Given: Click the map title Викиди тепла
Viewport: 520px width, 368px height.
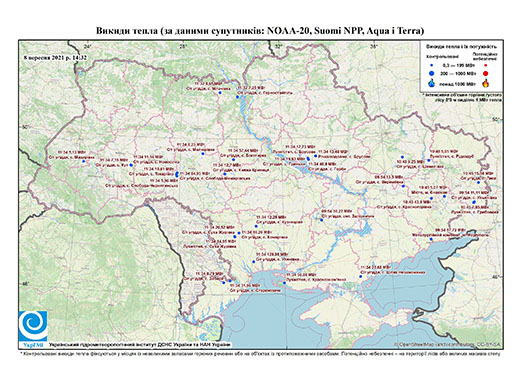Looking at the screenshot, I should pyautogui.click(x=260, y=31).
